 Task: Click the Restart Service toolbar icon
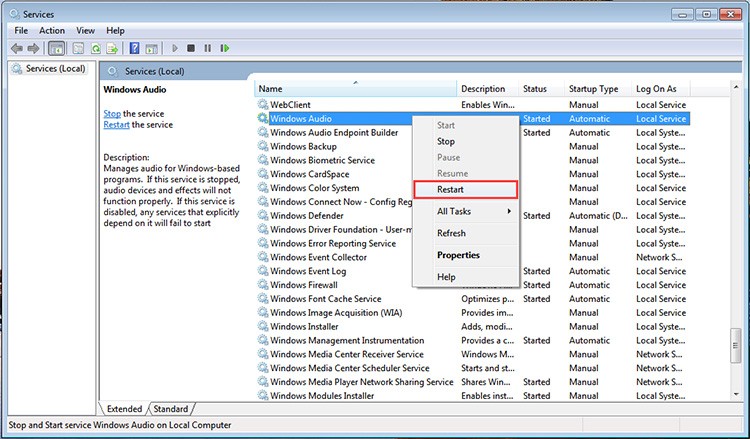click(x=224, y=48)
